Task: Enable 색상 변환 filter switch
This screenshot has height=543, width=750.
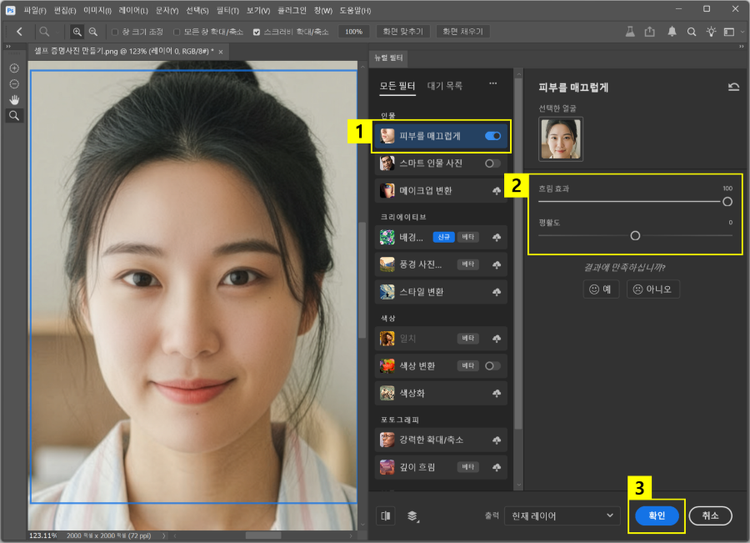Action: click(x=493, y=366)
